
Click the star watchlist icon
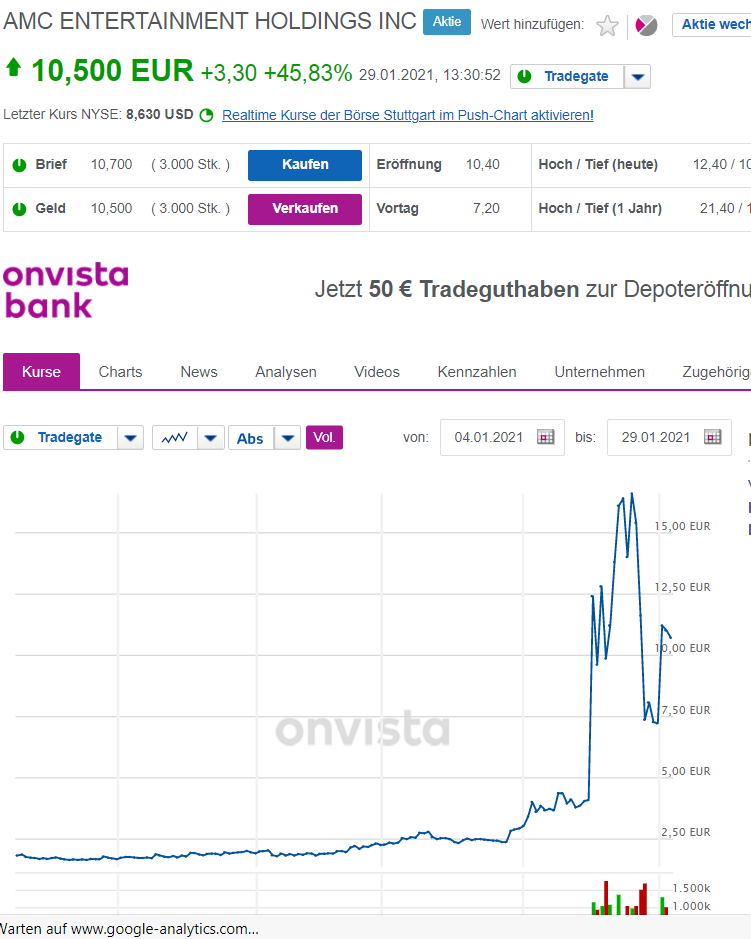[607, 26]
